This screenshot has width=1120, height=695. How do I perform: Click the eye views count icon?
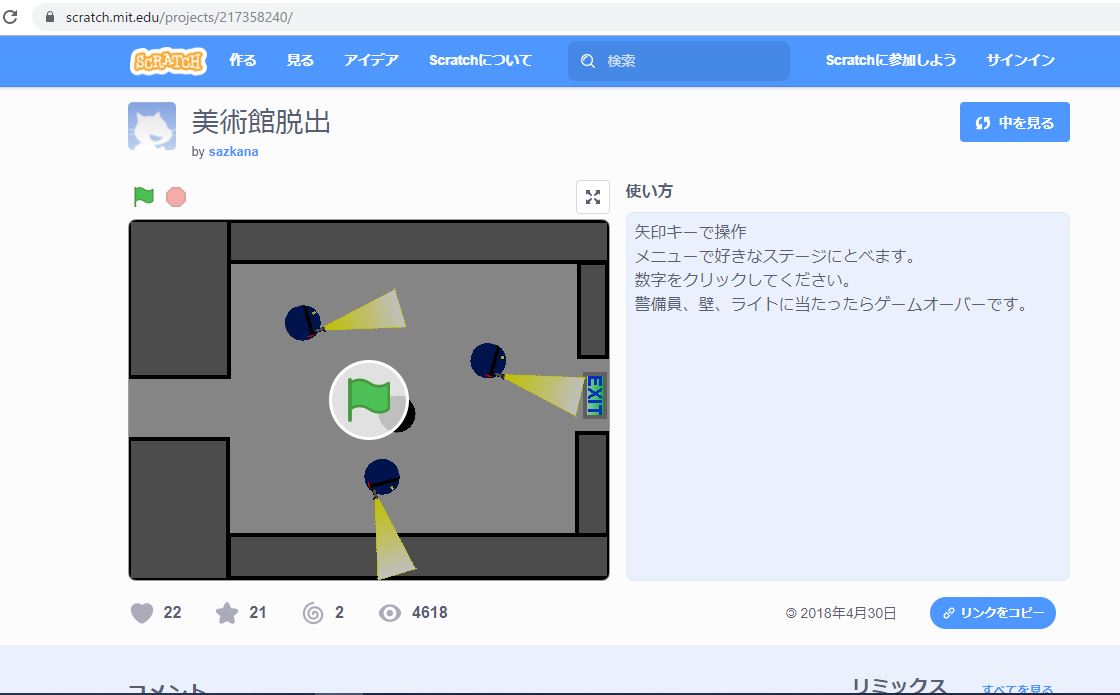pyautogui.click(x=390, y=612)
